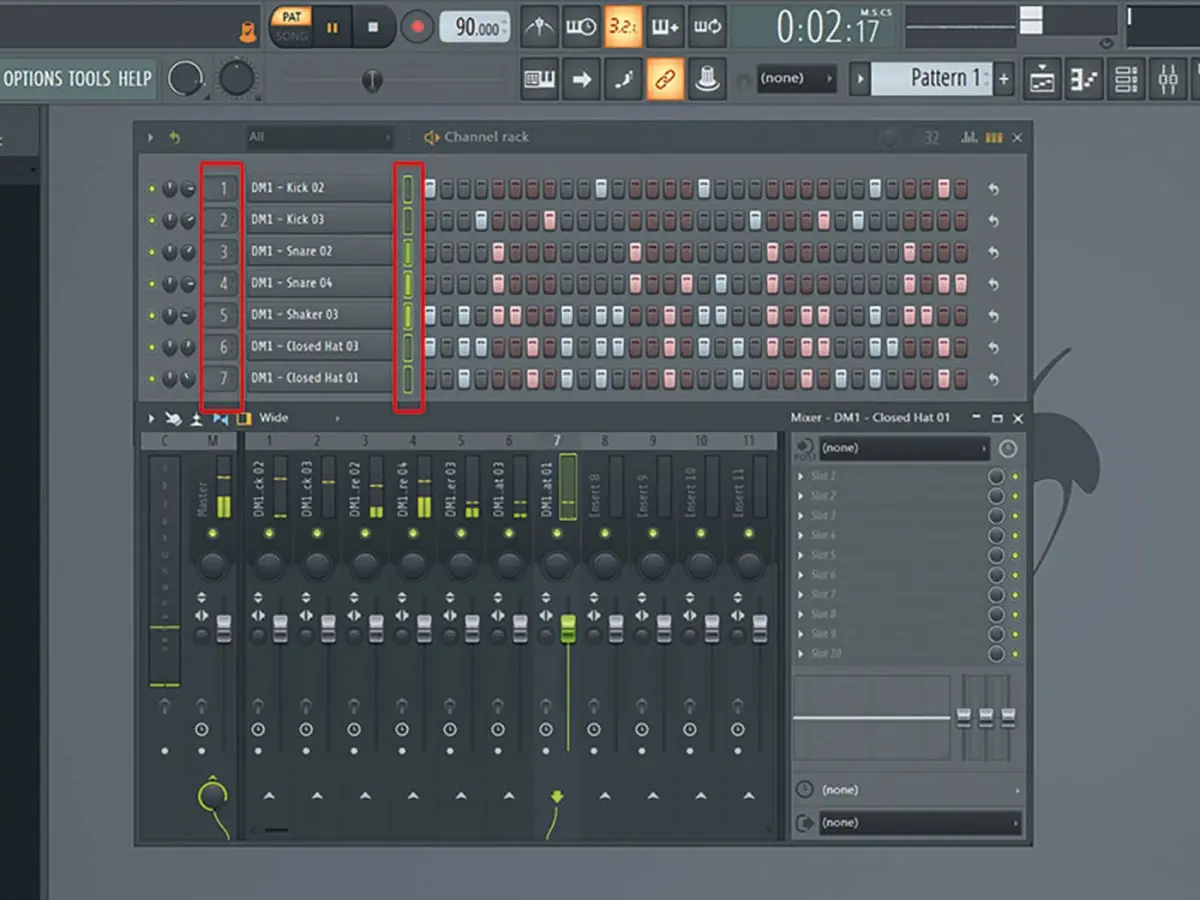Mute the DM1 - Shaker 03 channel LED

152,315
